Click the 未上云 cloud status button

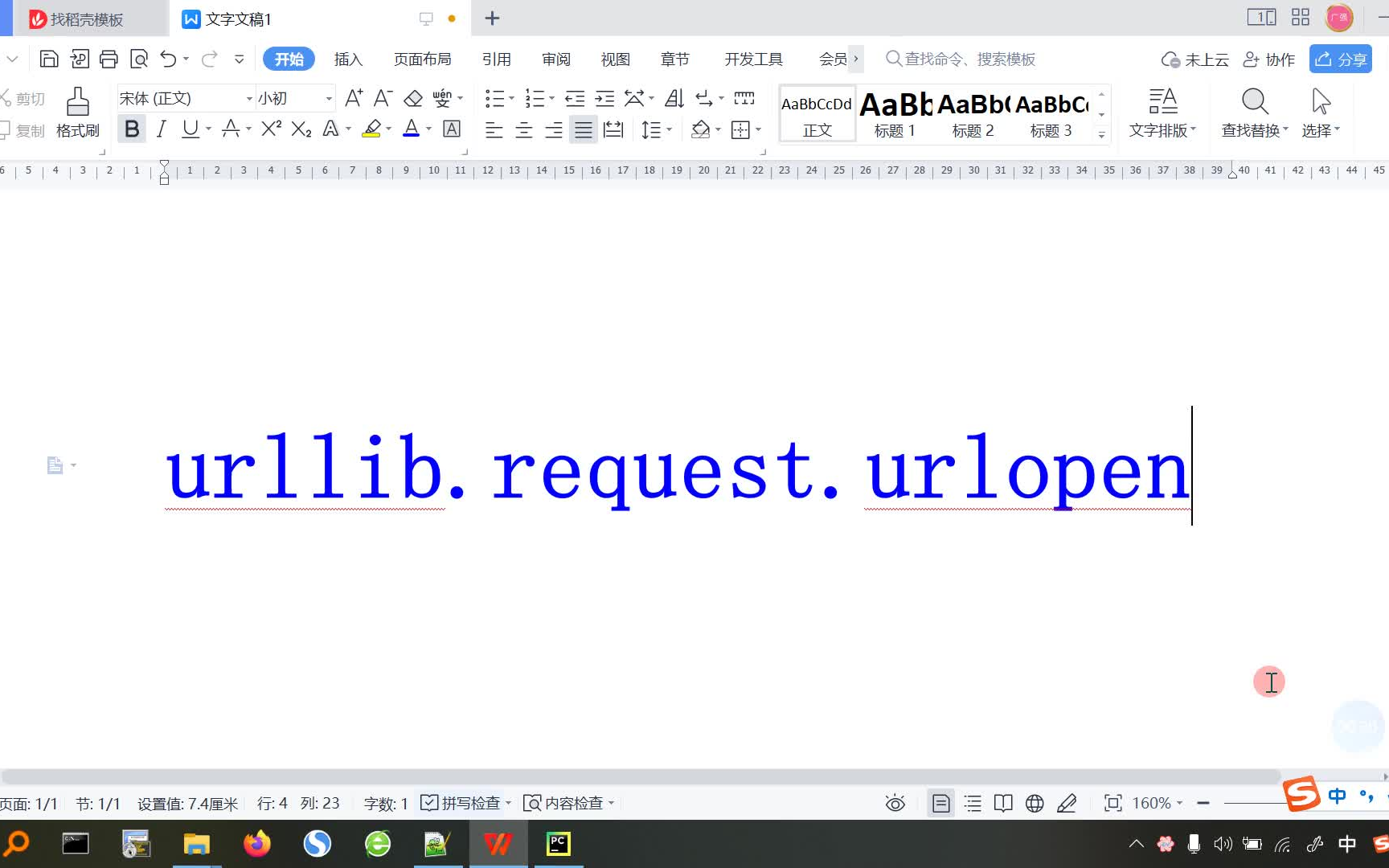pos(1194,59)
